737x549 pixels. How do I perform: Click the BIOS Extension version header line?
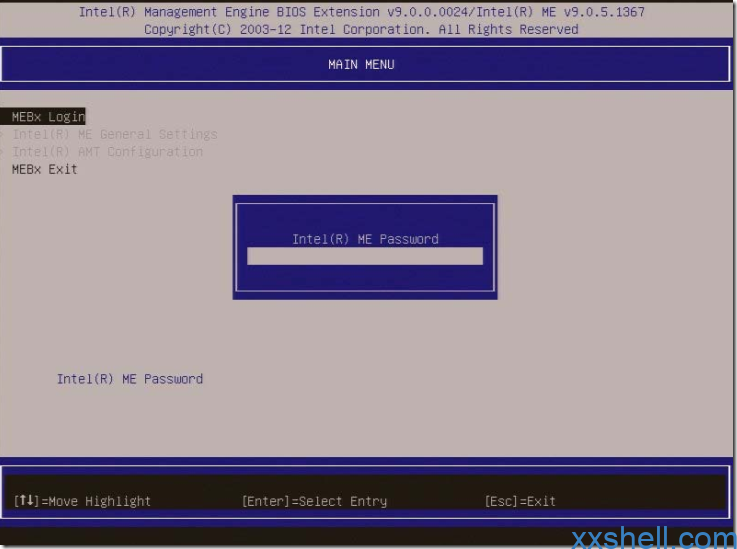point(361,12)
